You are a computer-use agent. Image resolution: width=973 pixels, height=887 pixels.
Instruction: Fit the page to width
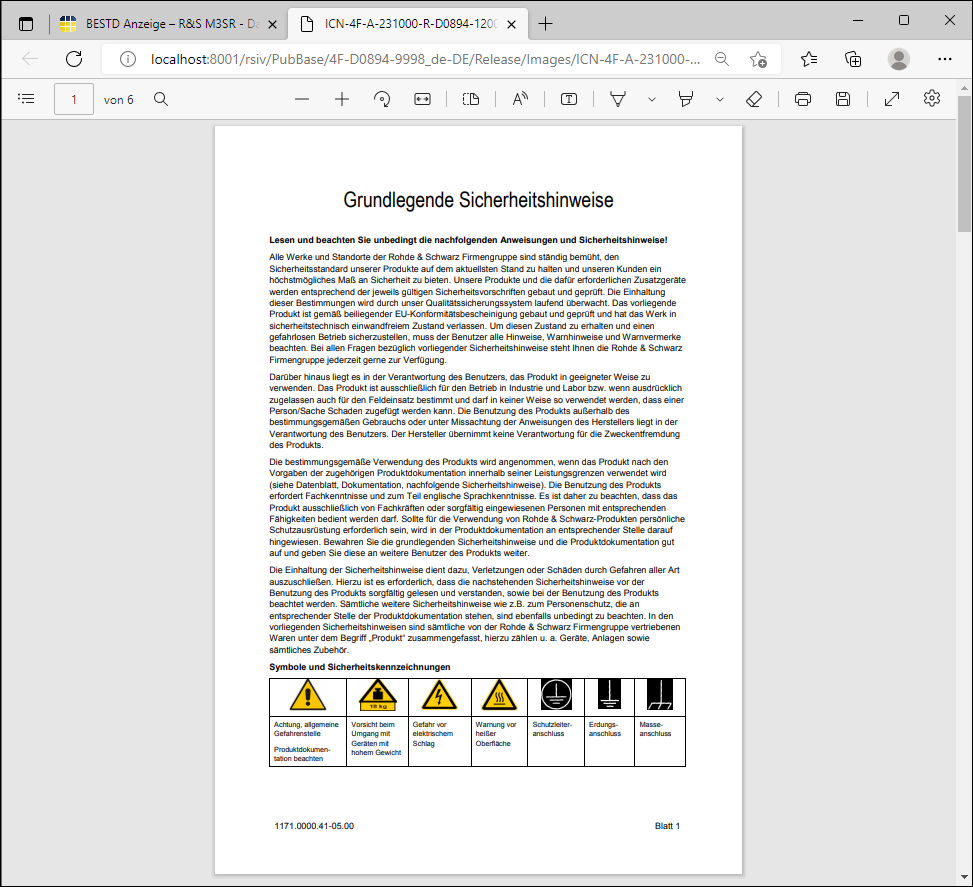click(x=421, y=98)
